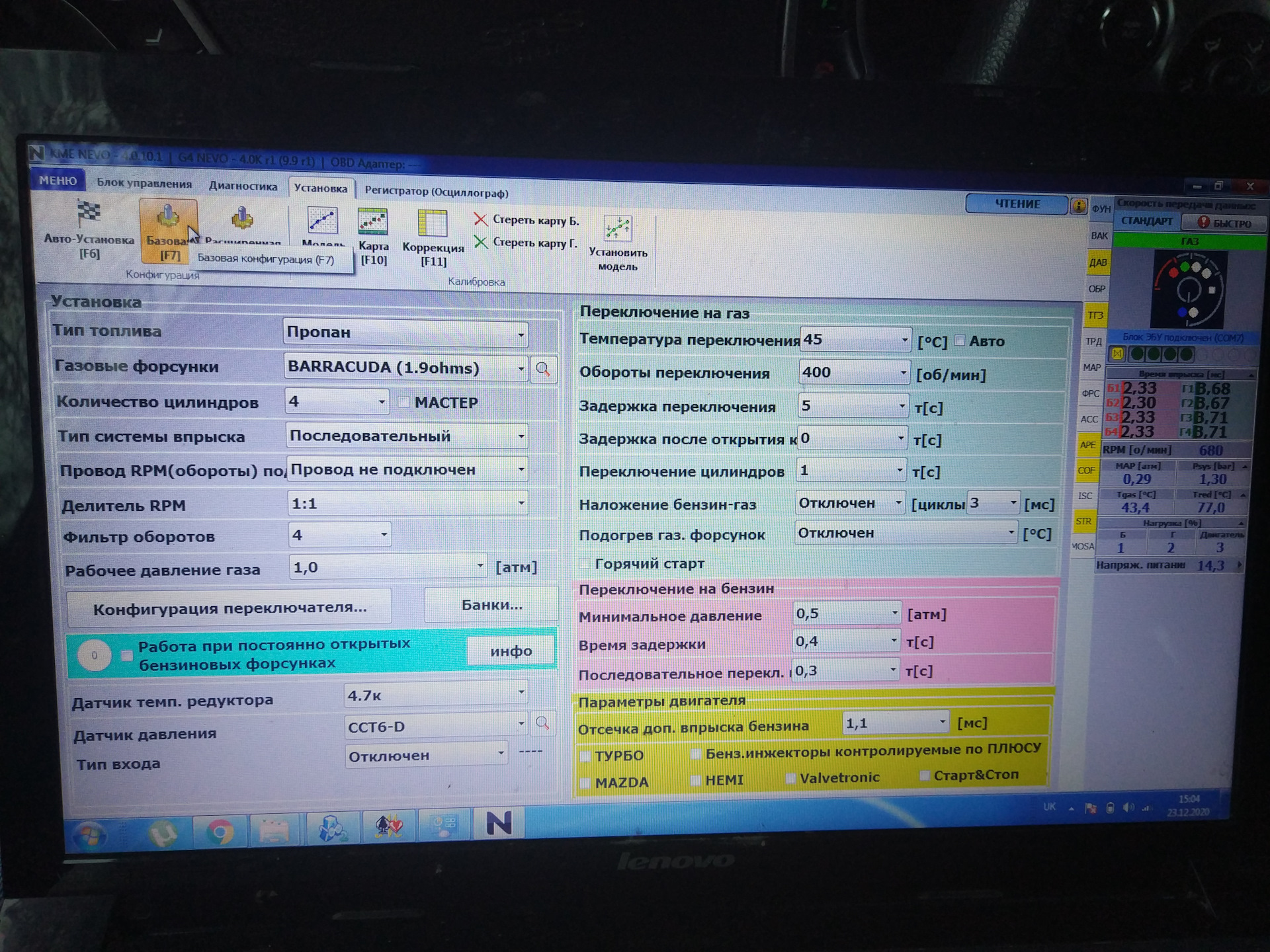This screenshot has height=952, width=1270.
Task: Enable MAZDA checkbox
Action: tap(585, 783)
